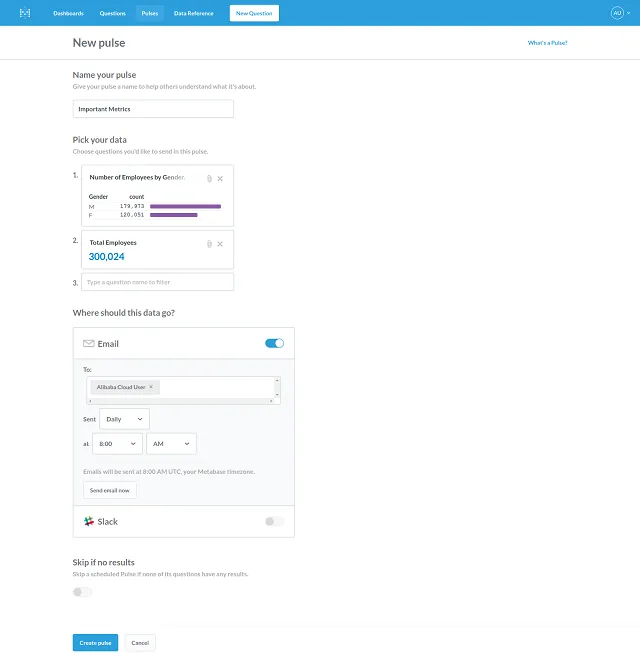Remove the Total Employees card

(220, 244)
